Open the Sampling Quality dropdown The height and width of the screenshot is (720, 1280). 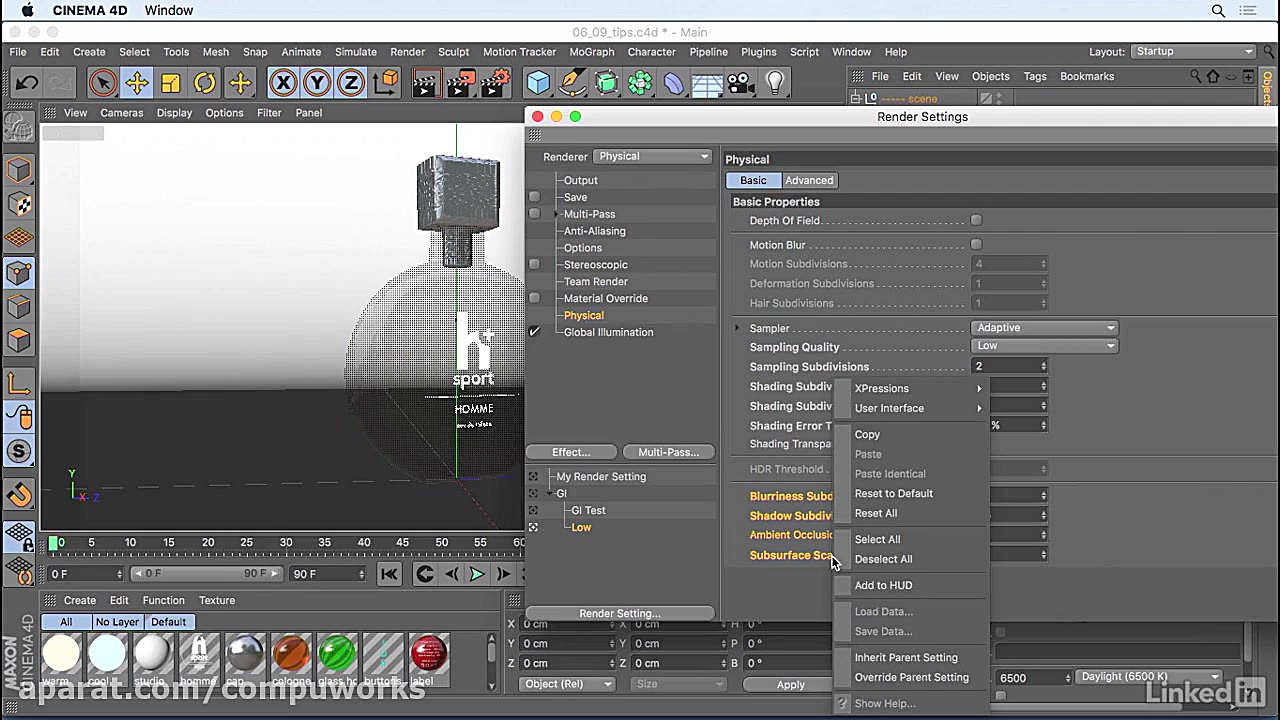point(1043,346)
